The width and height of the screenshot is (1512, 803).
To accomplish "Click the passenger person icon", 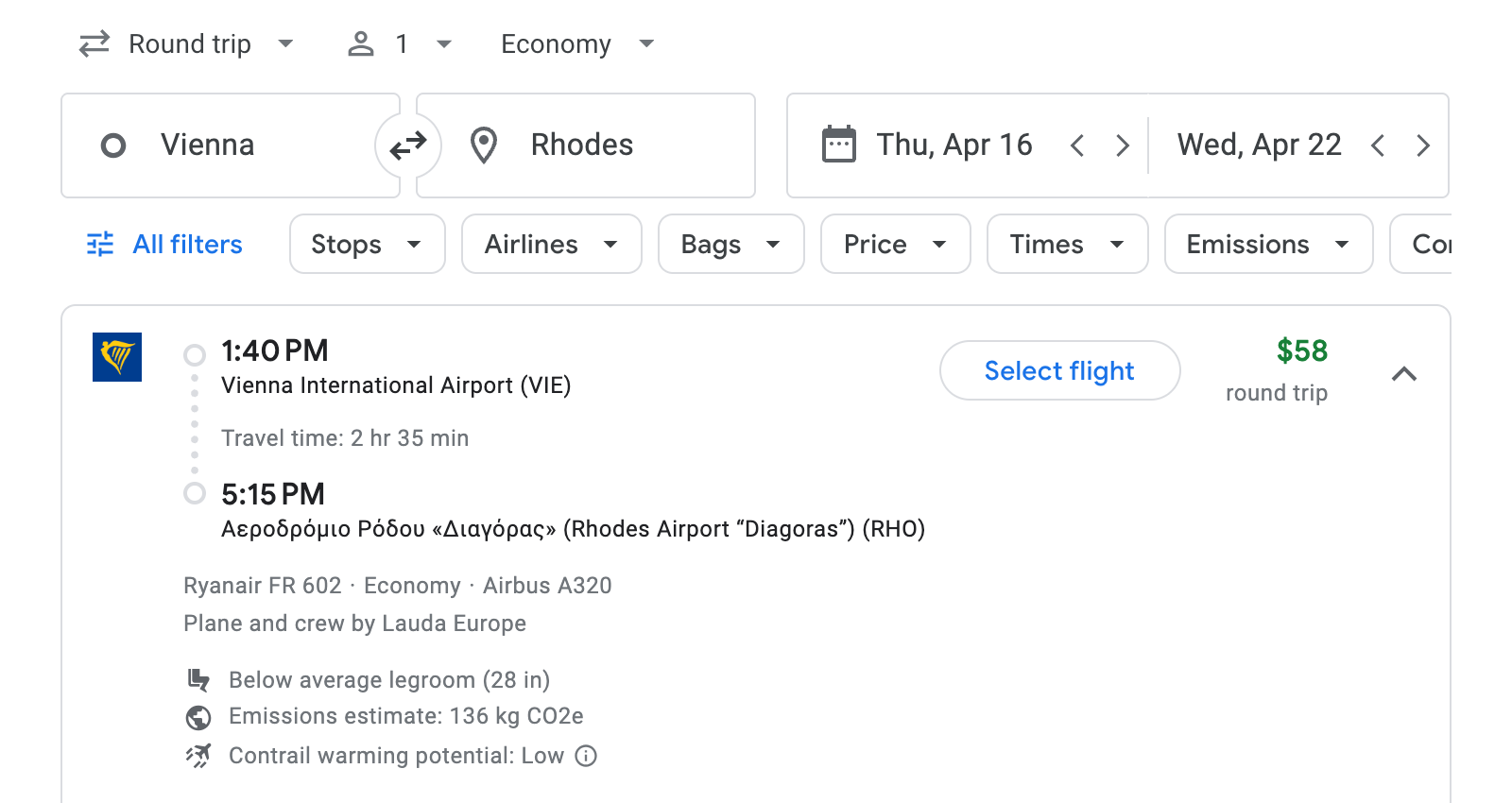I will [x=360, y=43].
